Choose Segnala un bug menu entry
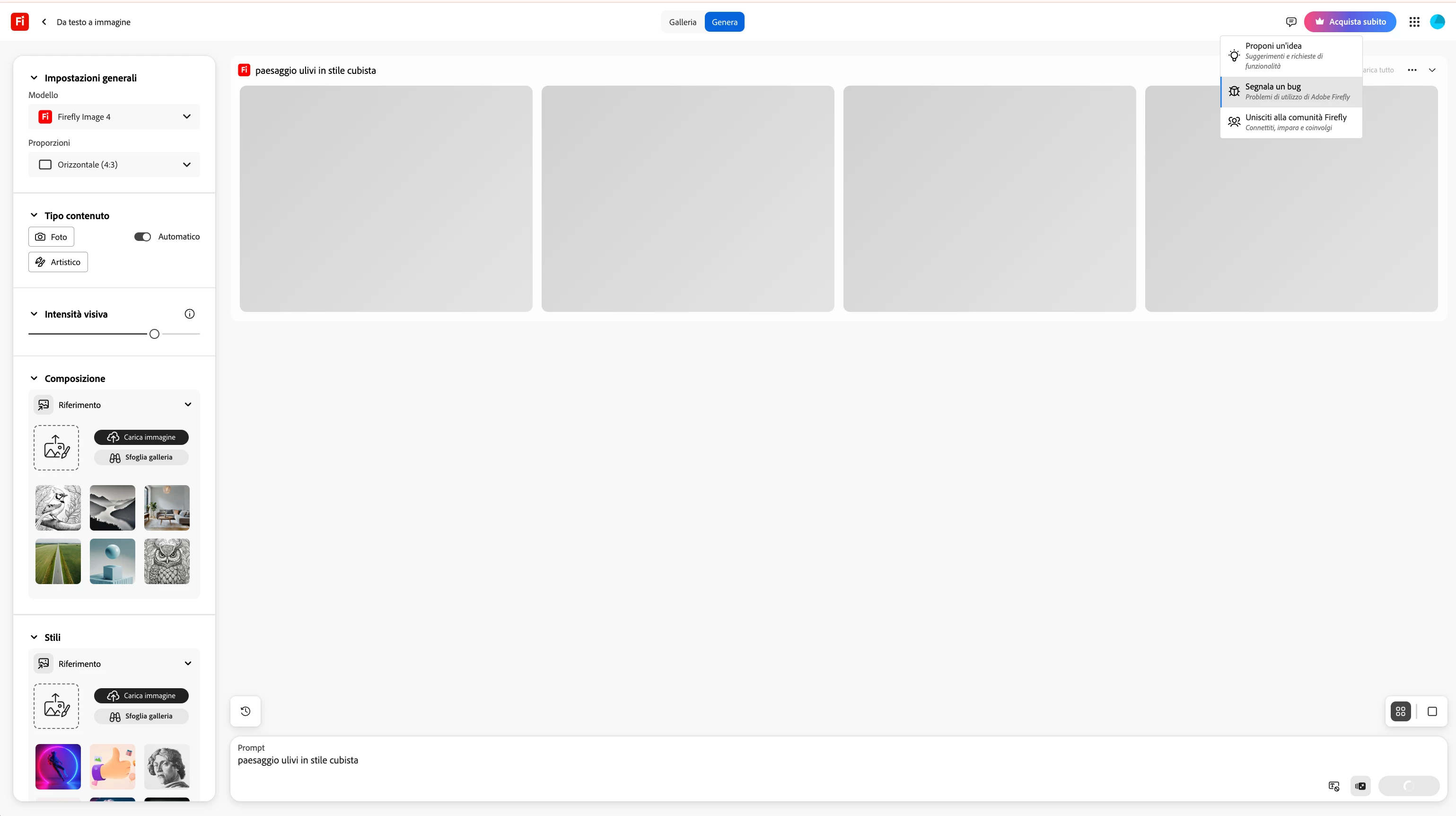 coord(1291,91)
